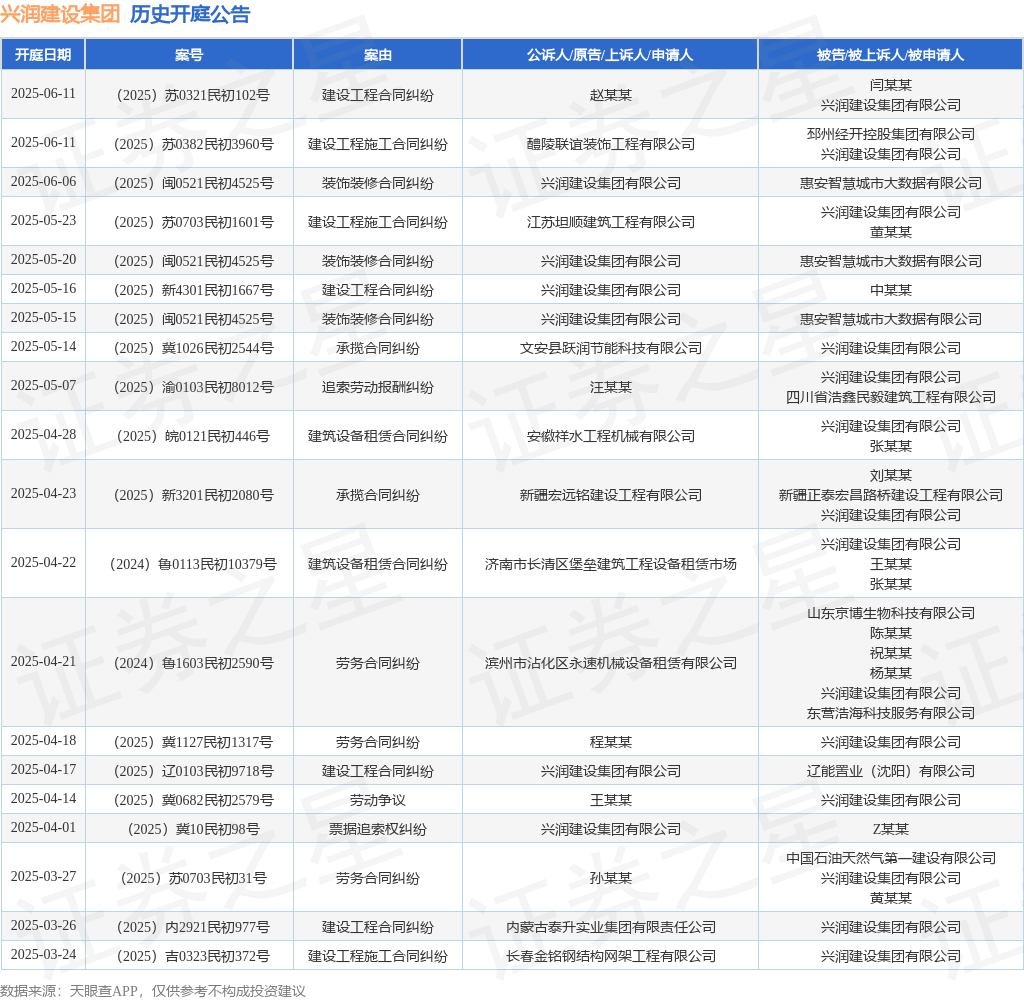Click defendant 东营浩海科技服务有限公司
This screenshot has width=1024, height=1000.
point(890,713)
